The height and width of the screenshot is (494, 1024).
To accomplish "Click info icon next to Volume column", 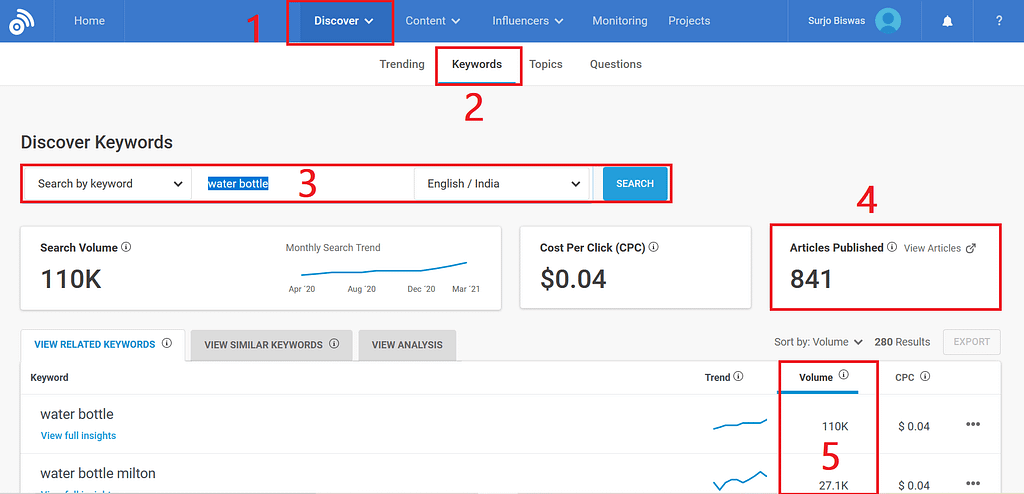I will point(844,376).
